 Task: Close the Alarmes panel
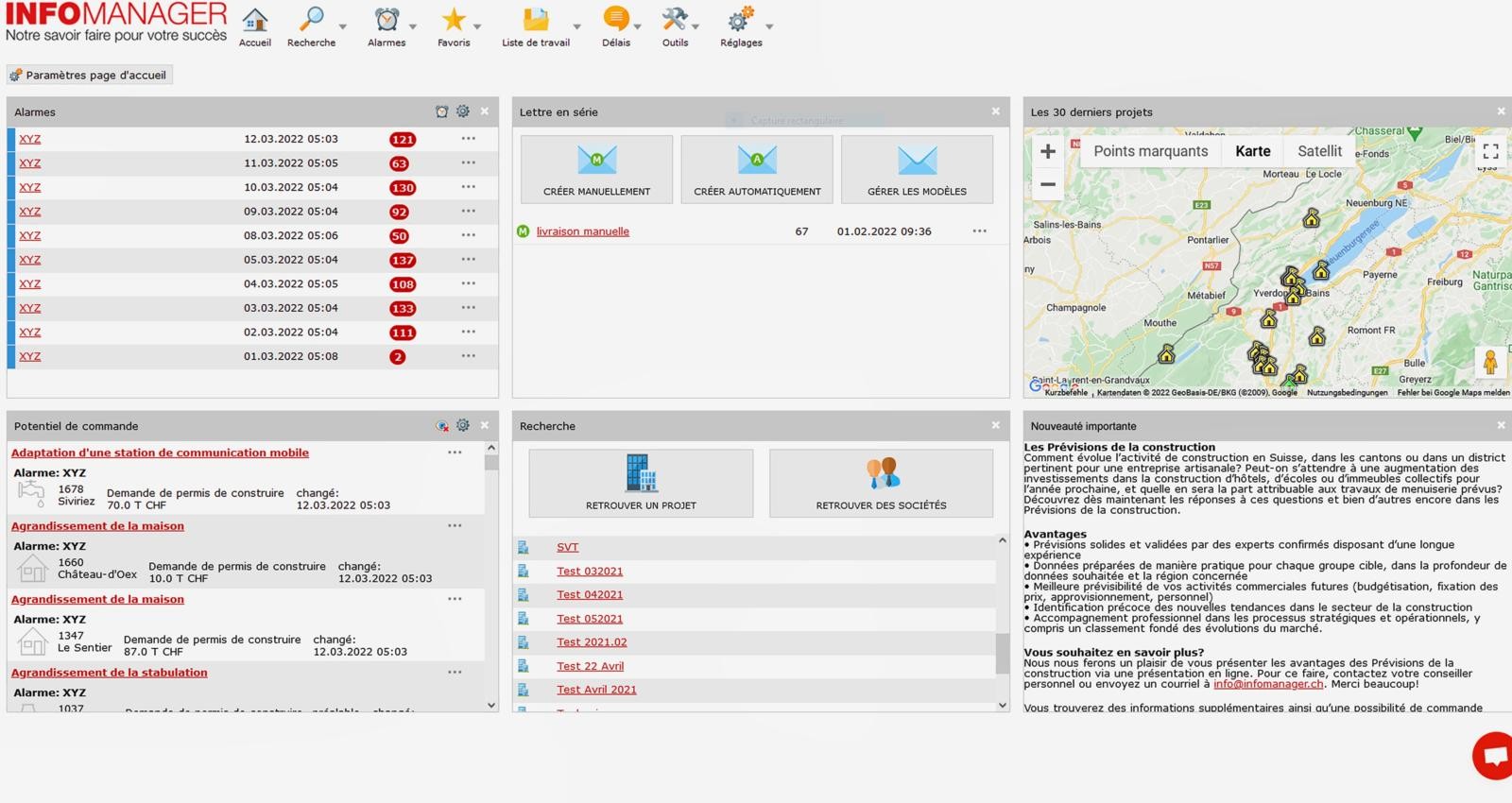point(485,111)
